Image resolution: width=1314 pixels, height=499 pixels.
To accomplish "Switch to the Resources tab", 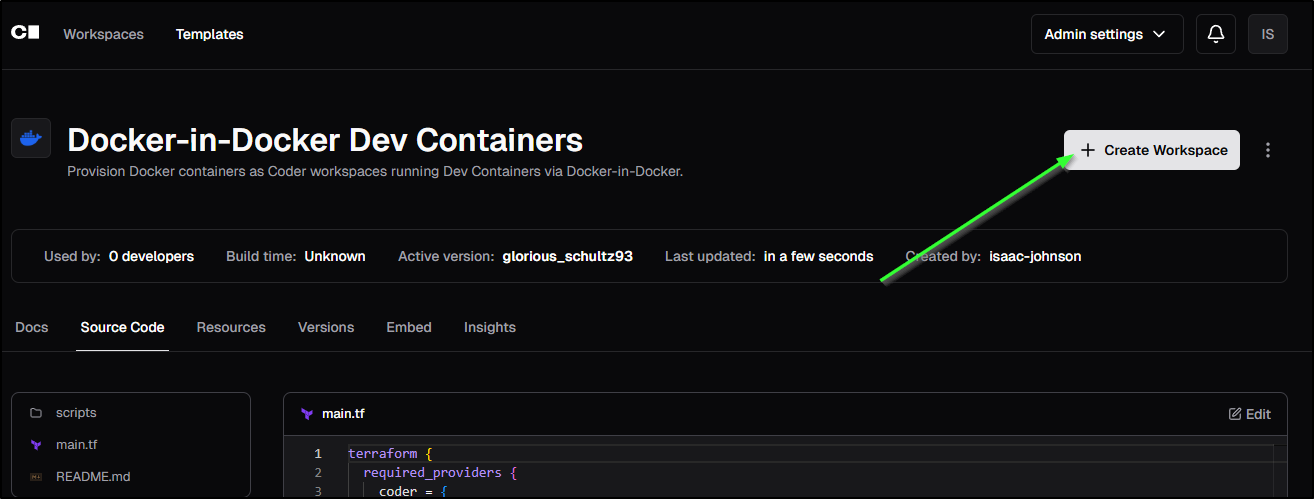I will (231, 327).
